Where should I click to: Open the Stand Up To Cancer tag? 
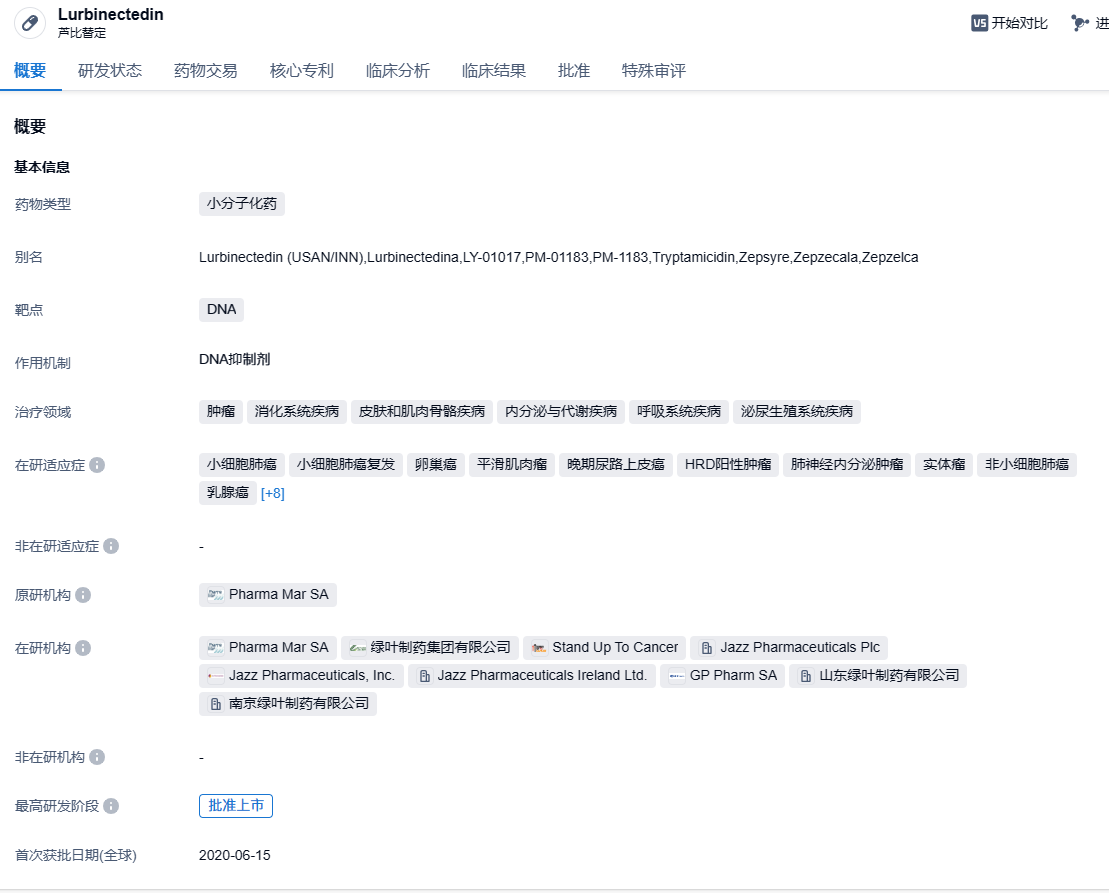tap(604, 647)
